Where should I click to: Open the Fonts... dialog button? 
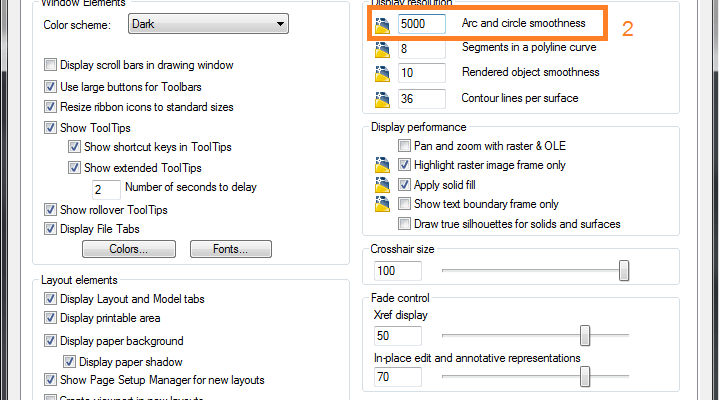(231, 249)
